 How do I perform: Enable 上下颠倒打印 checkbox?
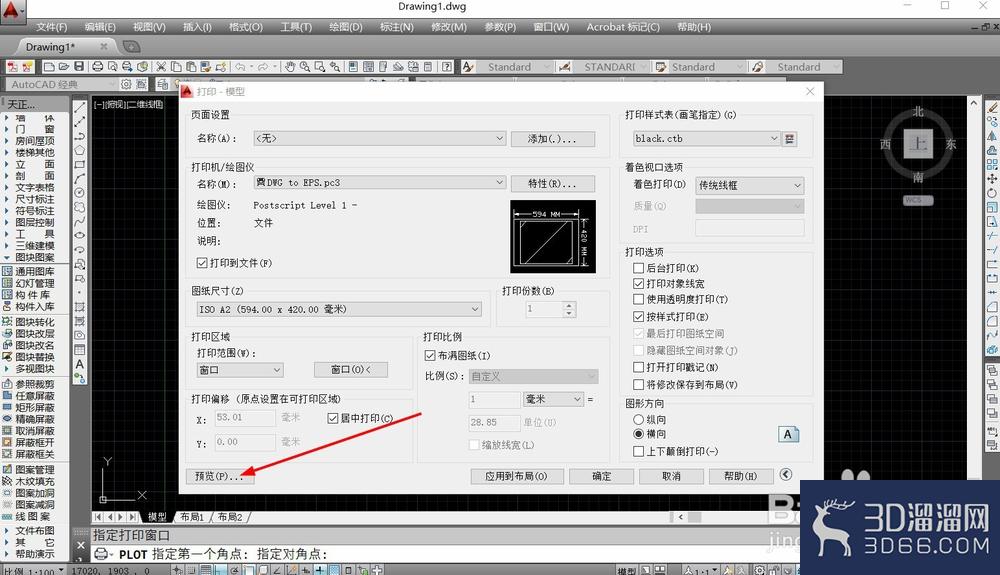(638, 451)
